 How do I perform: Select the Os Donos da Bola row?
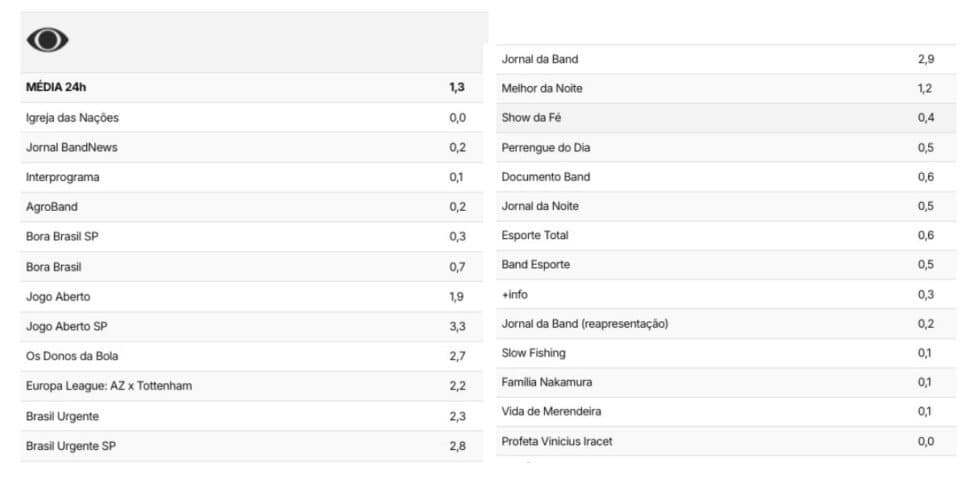(x=252, y=356)
